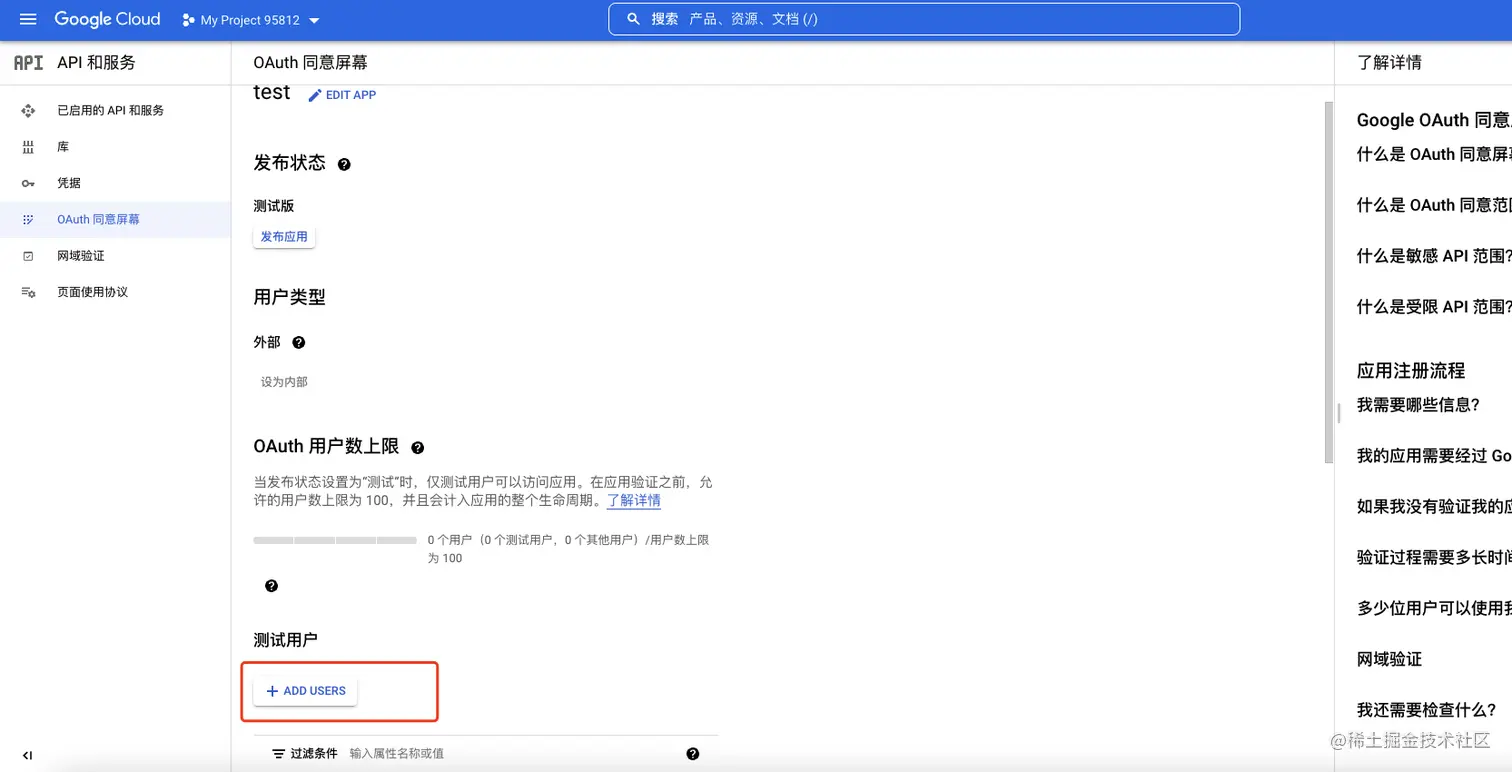This screenshot has height=772, width=1512.
Task: Expand 什么是 OAuth 同意范围 help topic
Action: (1434, 205)
